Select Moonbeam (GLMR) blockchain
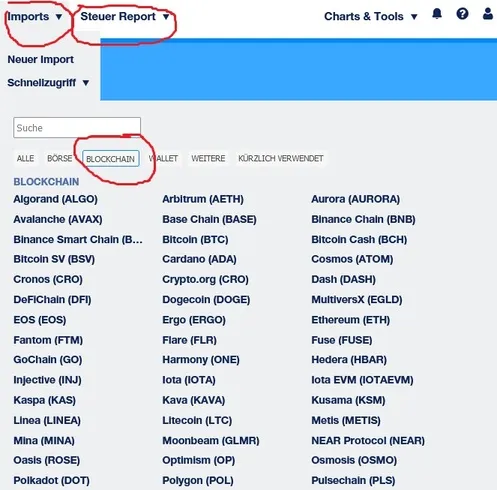 [211, 441]
